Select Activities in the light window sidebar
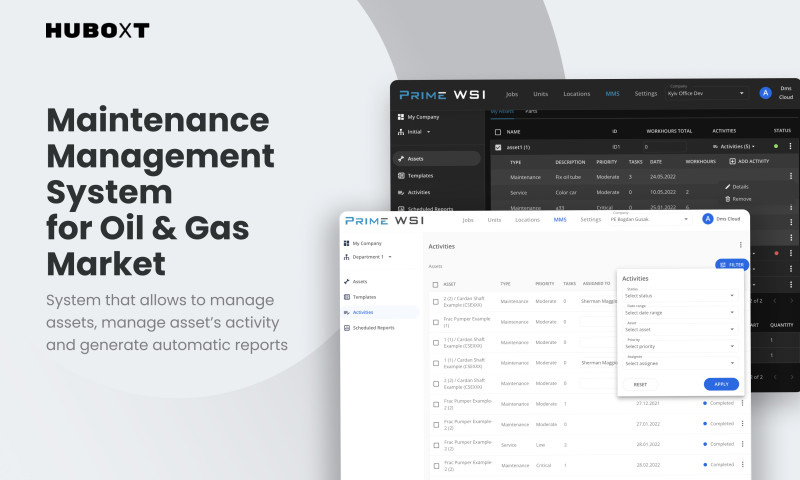Viewport: 800px width, 480px height. [x=381, y=312]
